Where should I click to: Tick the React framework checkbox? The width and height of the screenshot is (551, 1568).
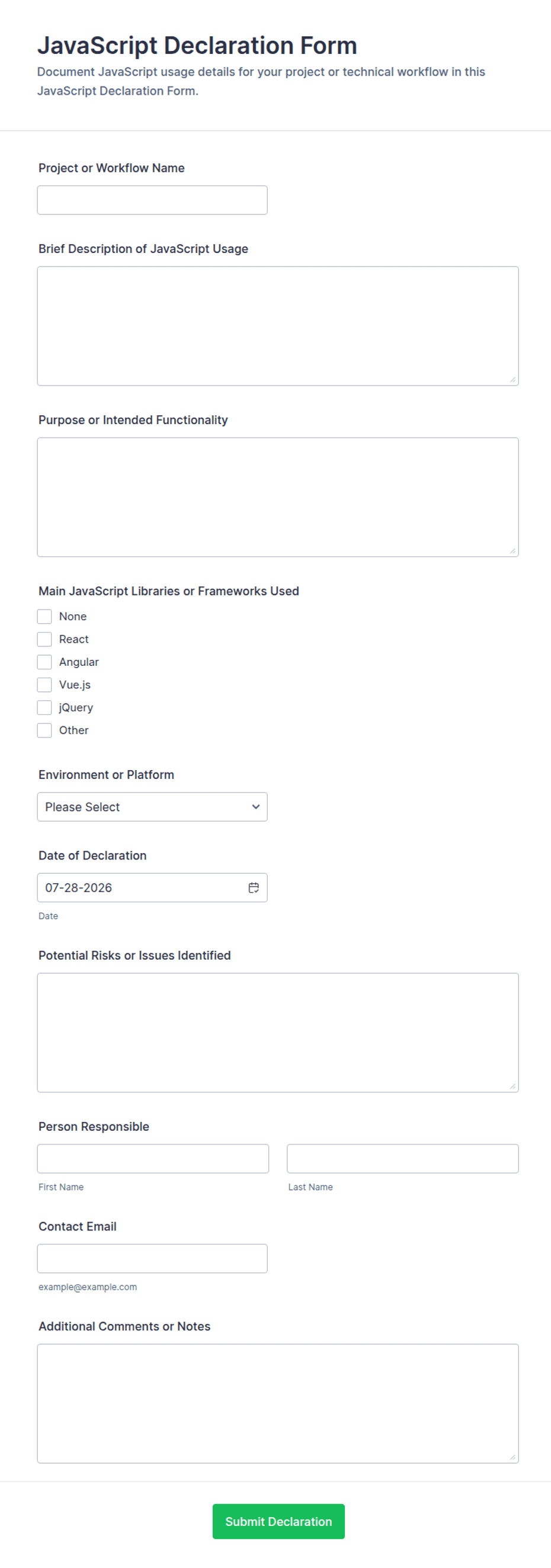point(44,639)
